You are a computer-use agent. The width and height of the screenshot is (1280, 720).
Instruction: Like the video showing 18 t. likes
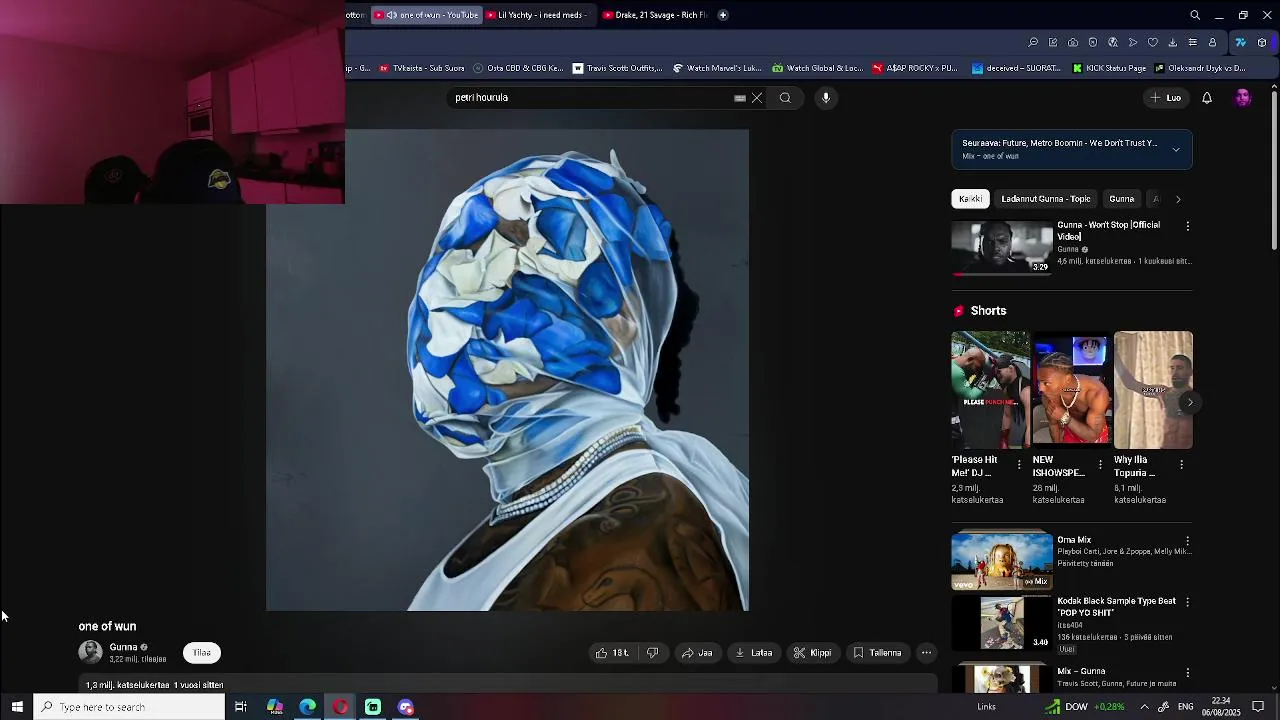pyautogui.click(x=612, y=653)
